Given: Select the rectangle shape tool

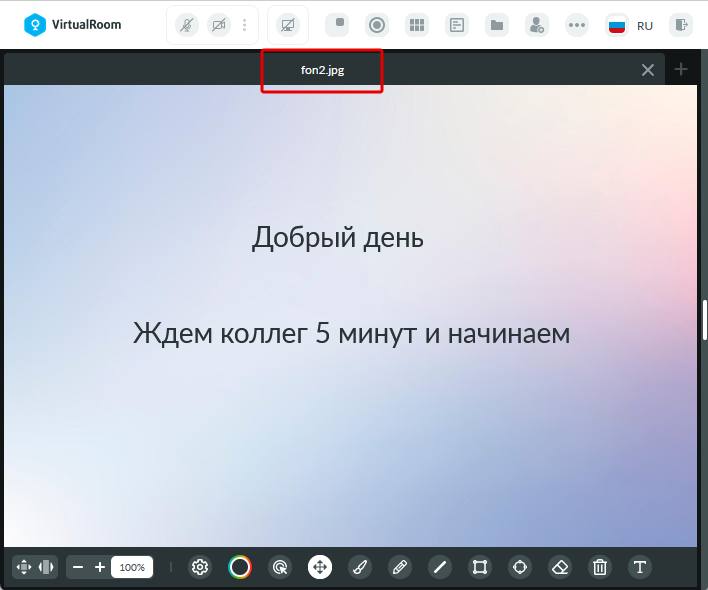Looking at the screenshot, I should pyautogui.click(x=480, y=567).
